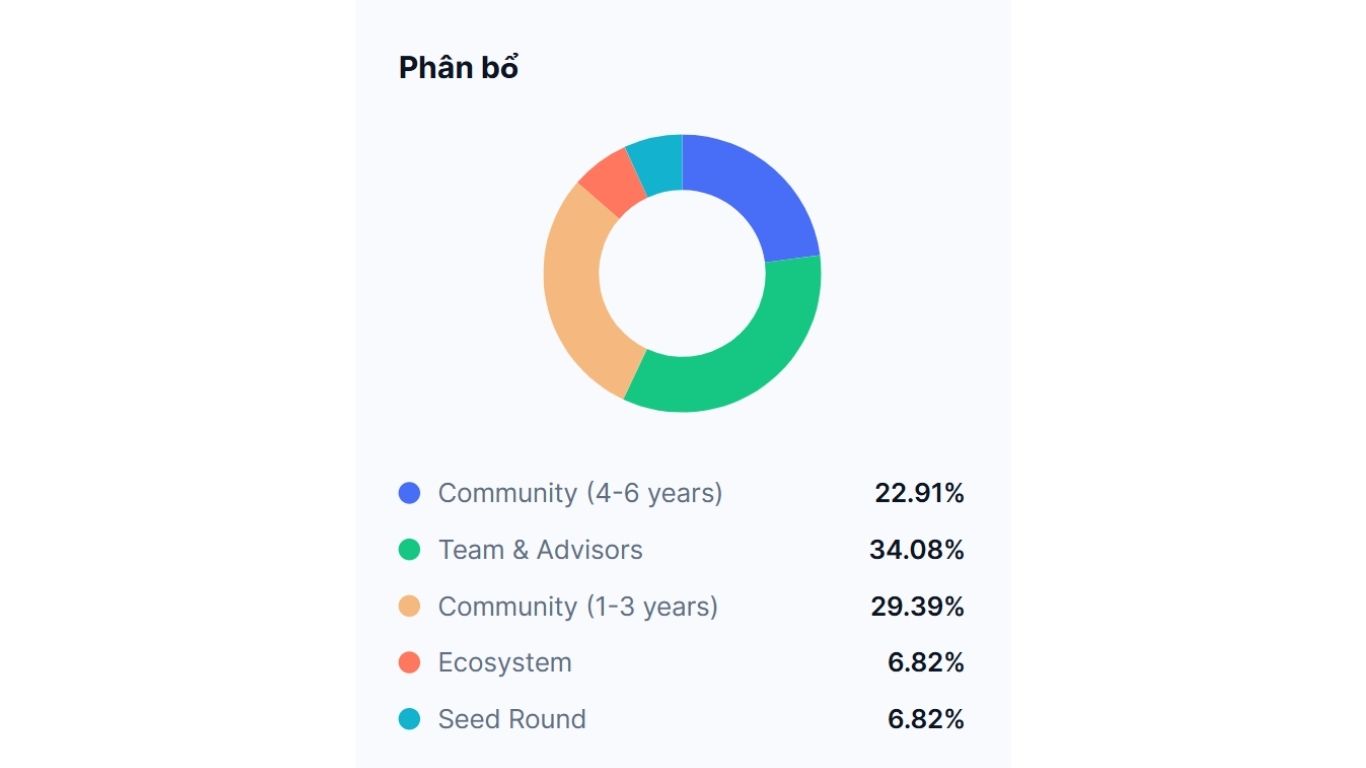The image size is (1366, 768).
Task: Click the blue Community (4-6 years) legend dot
Action: 409,493
